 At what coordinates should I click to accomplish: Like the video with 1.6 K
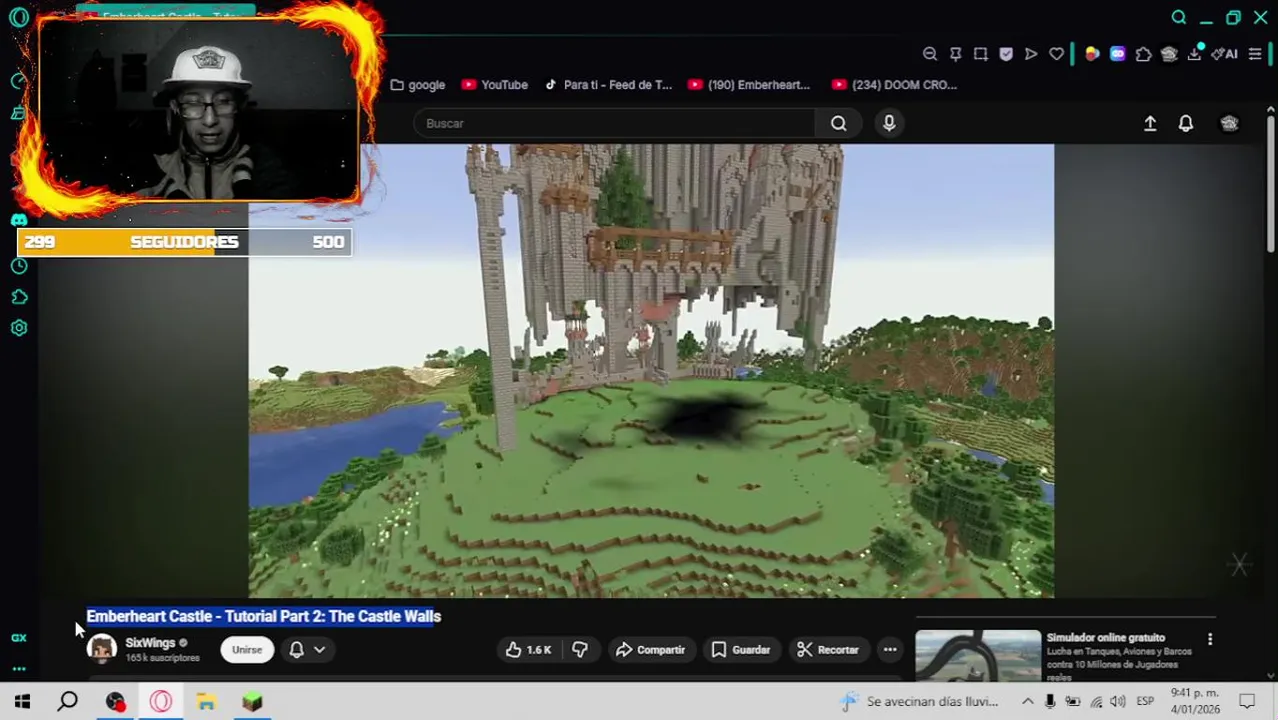[529, 650]
